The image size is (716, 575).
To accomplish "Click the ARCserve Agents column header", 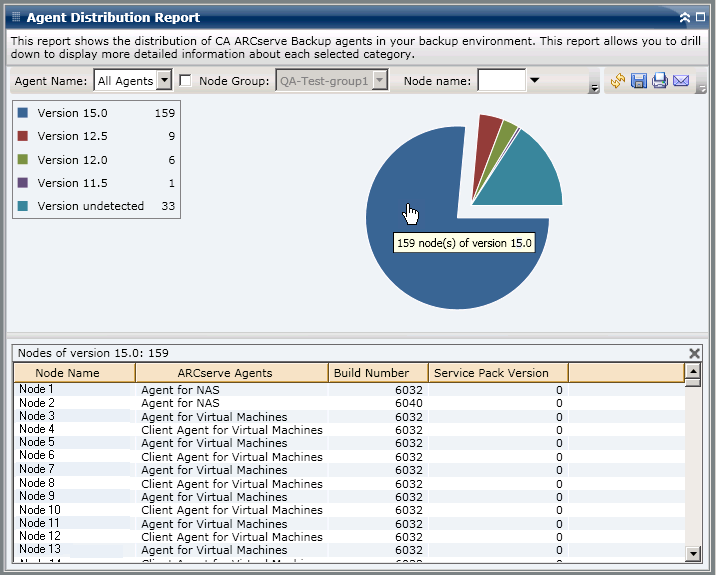I will point(231,373).
